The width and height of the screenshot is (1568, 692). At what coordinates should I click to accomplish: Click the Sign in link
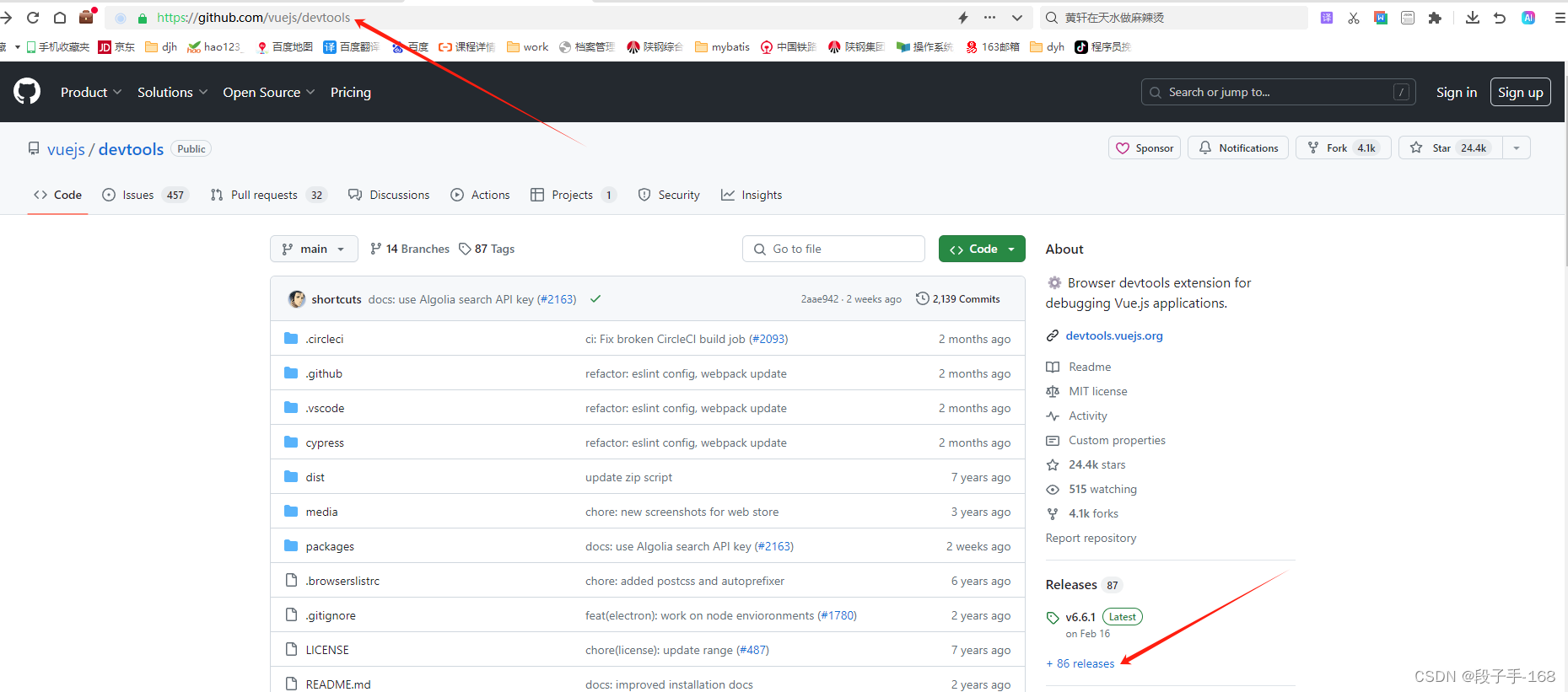pos(1457,92)
